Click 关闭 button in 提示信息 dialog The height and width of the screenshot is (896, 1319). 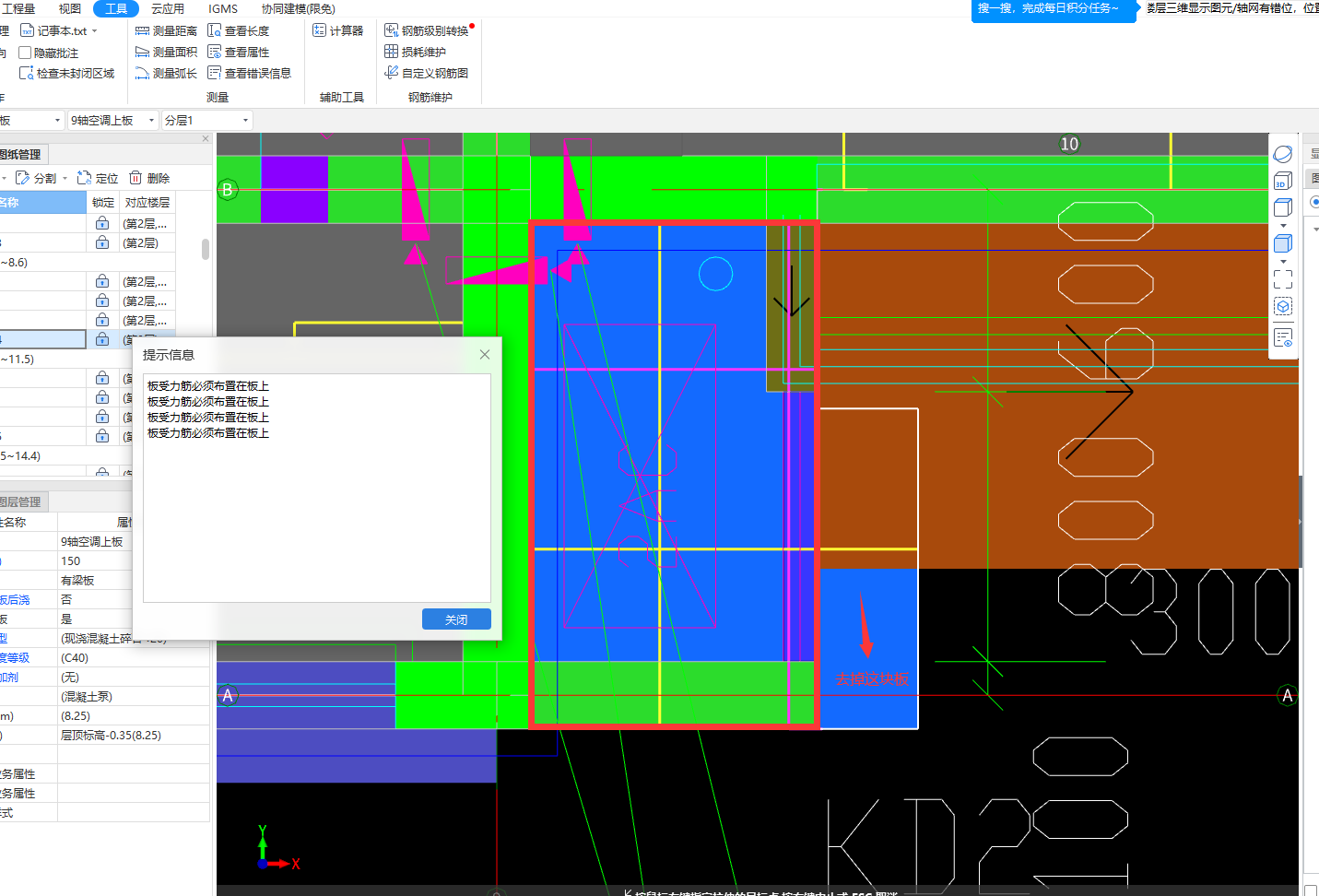(x=456, y=619)
